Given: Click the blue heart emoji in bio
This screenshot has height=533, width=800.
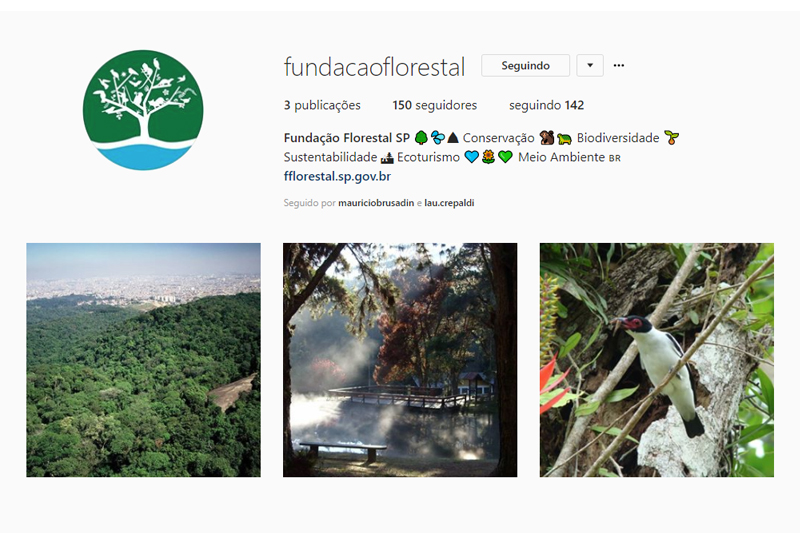Looking at the screenshot, I should (471, 157).
